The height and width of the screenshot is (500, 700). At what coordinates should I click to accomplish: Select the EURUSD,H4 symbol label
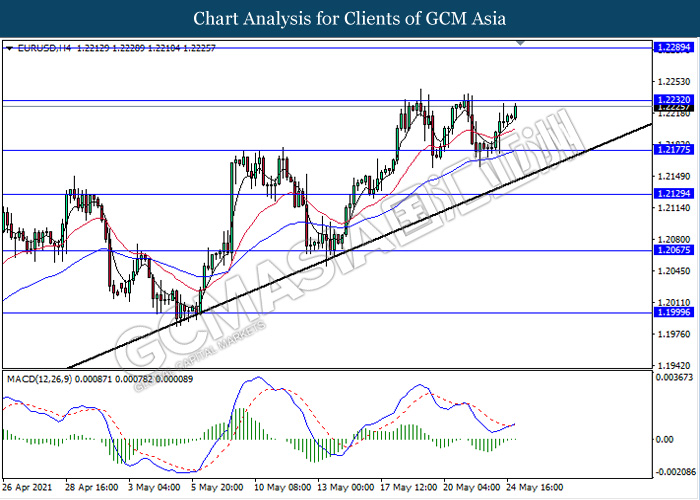click(44, 48)
